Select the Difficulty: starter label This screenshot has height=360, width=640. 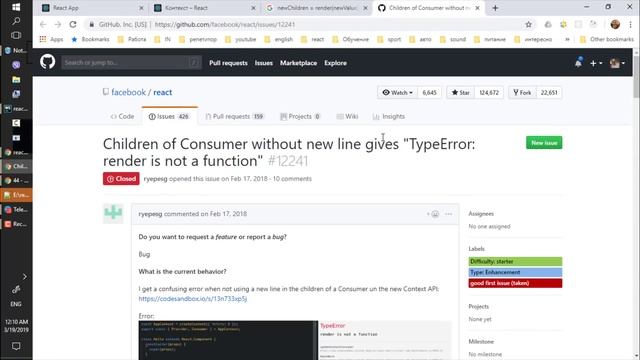click(x=515, y=261)
